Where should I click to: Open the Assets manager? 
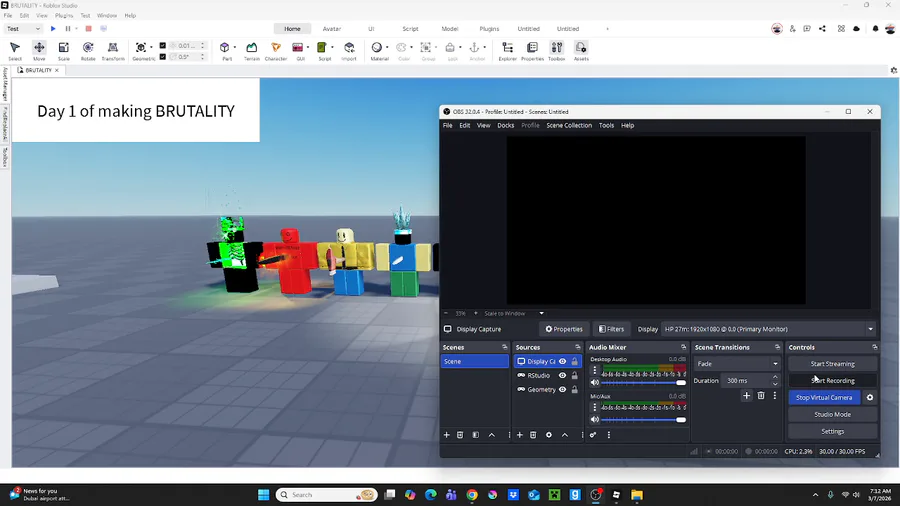581,50
